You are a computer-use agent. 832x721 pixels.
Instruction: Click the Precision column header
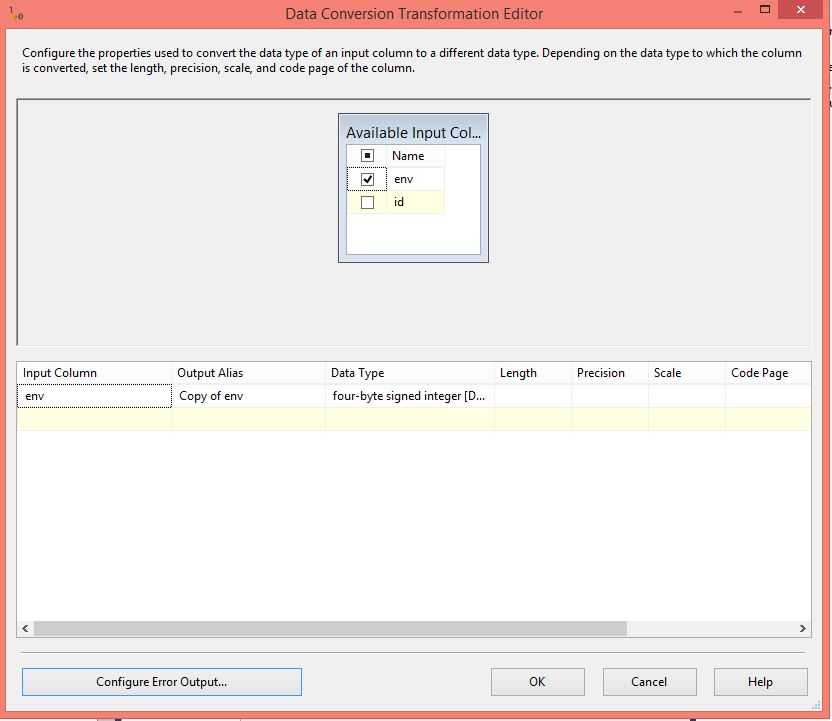point(610,373)
